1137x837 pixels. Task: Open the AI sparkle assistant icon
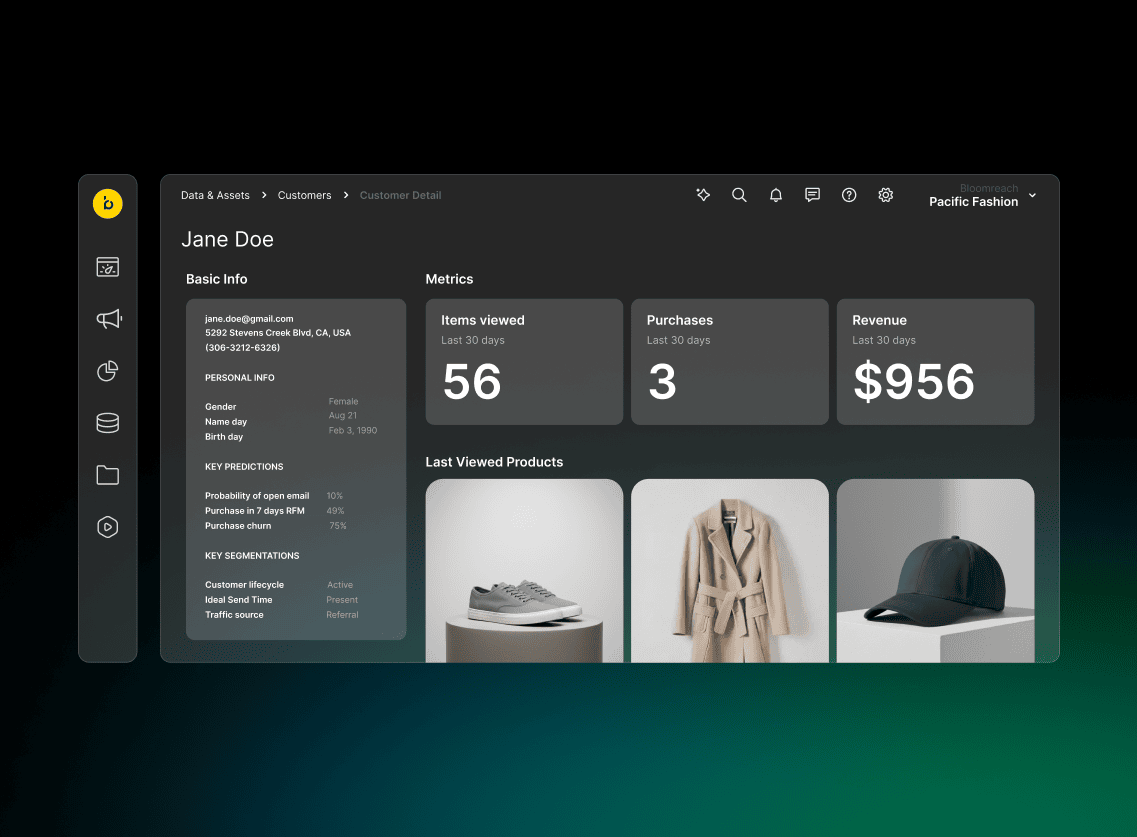(703, 195)
